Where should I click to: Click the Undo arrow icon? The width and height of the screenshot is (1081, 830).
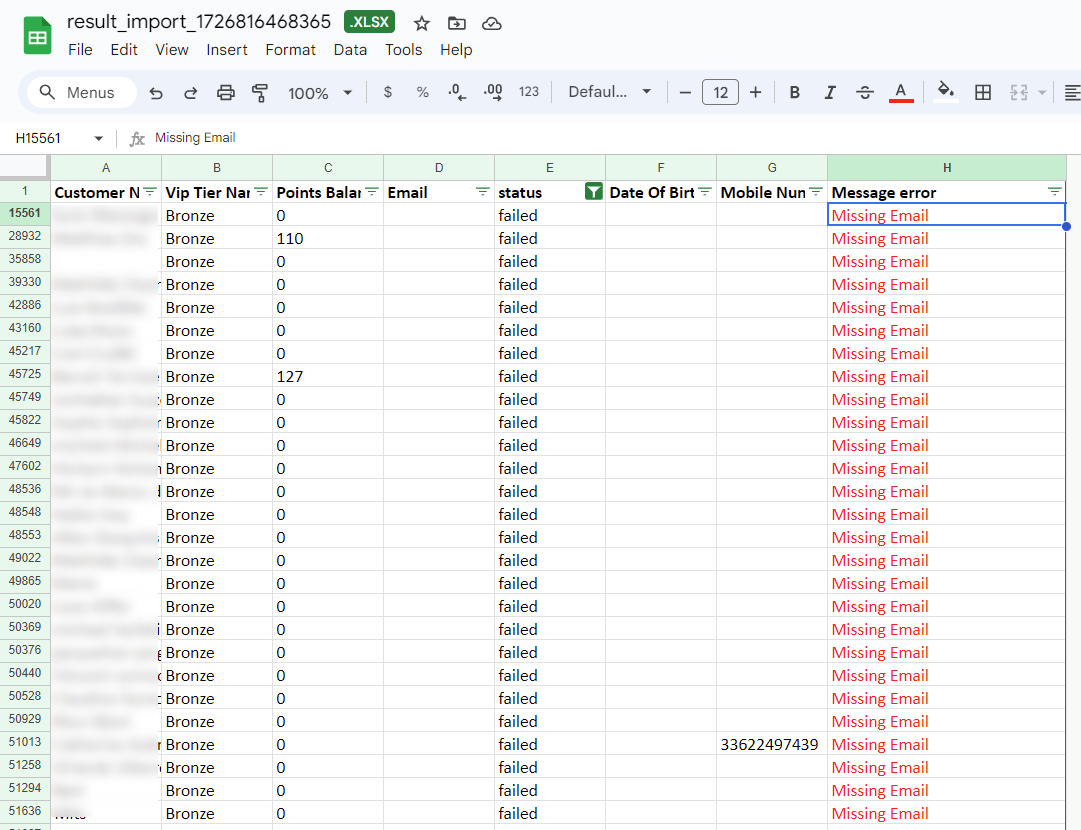click(156, 93)
